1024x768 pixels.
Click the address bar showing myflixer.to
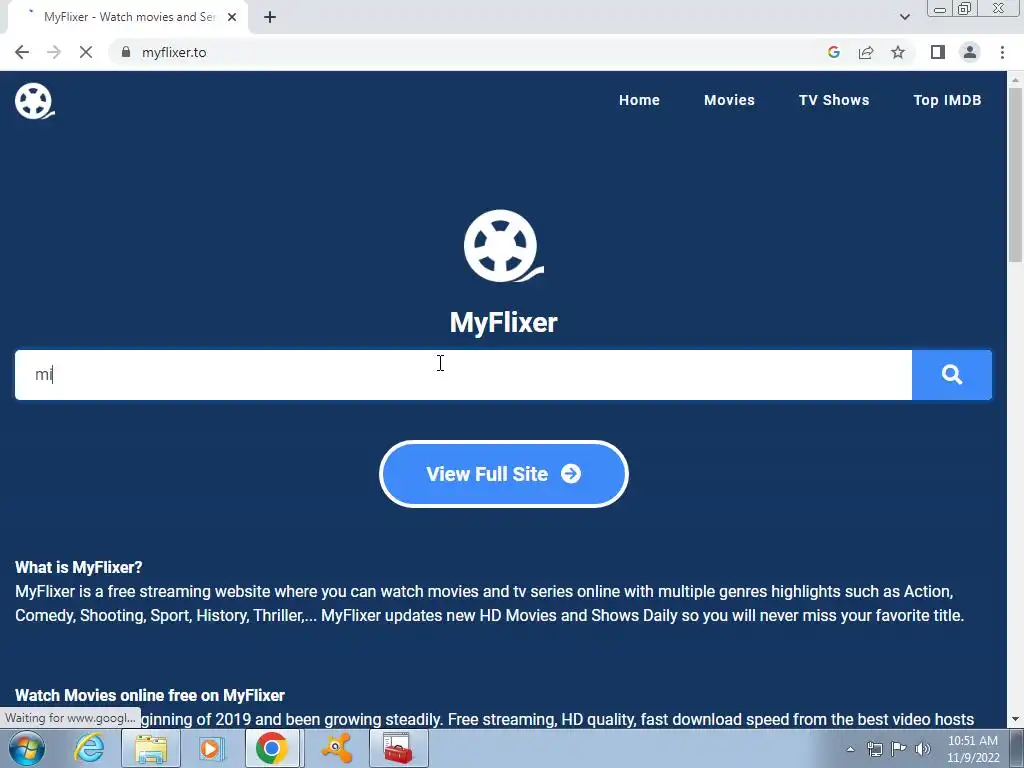[464, 52]
